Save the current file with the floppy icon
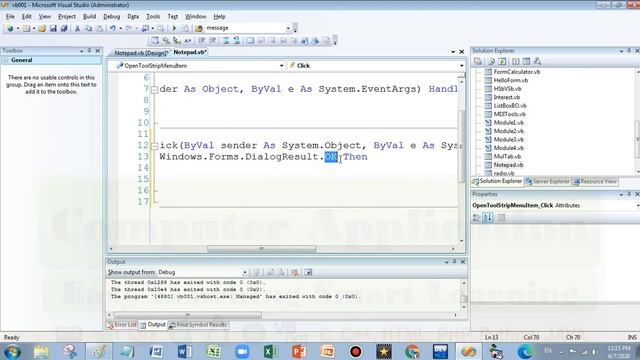Image resolution: width=640 pixels, height=360 pixels. (53, 28)
